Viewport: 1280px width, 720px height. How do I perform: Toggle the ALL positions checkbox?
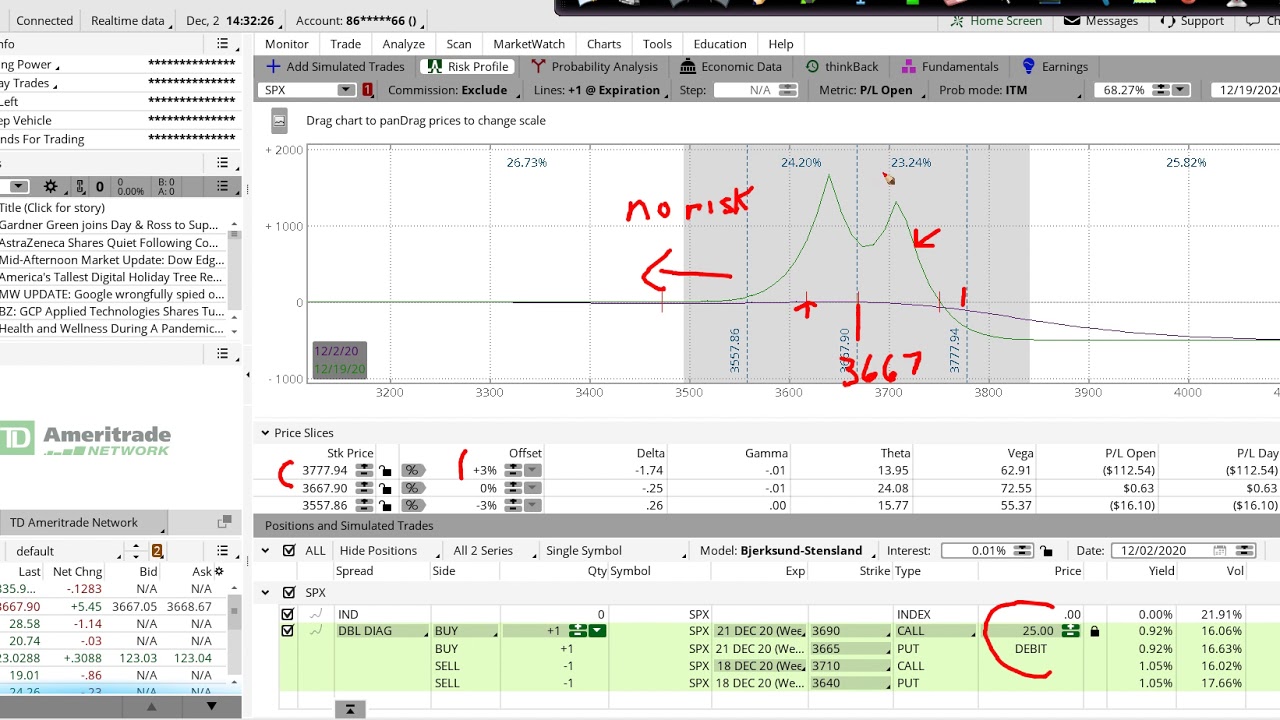point(289,551)
